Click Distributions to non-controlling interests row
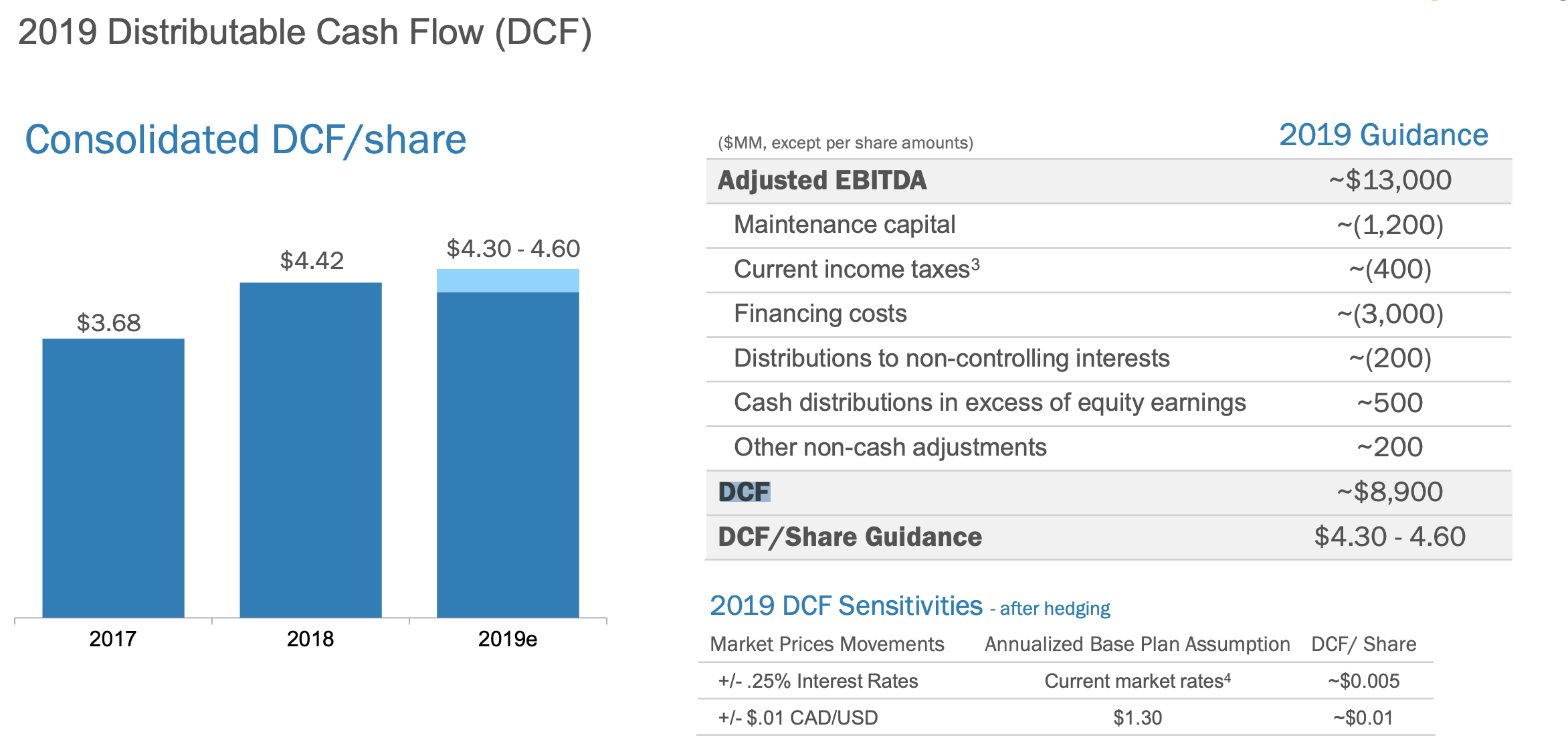 951,359
